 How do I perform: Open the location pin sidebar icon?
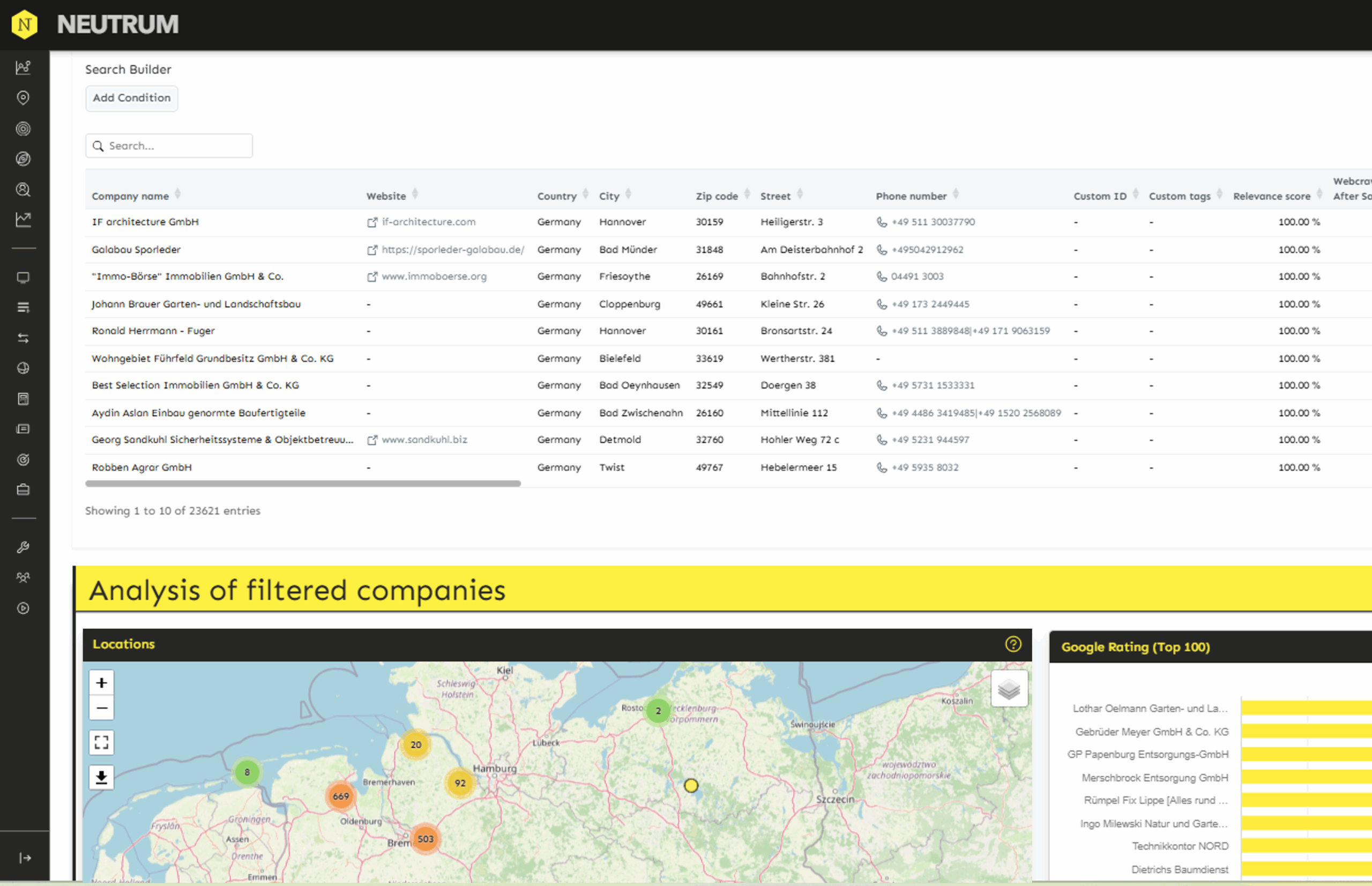point(23,98)
